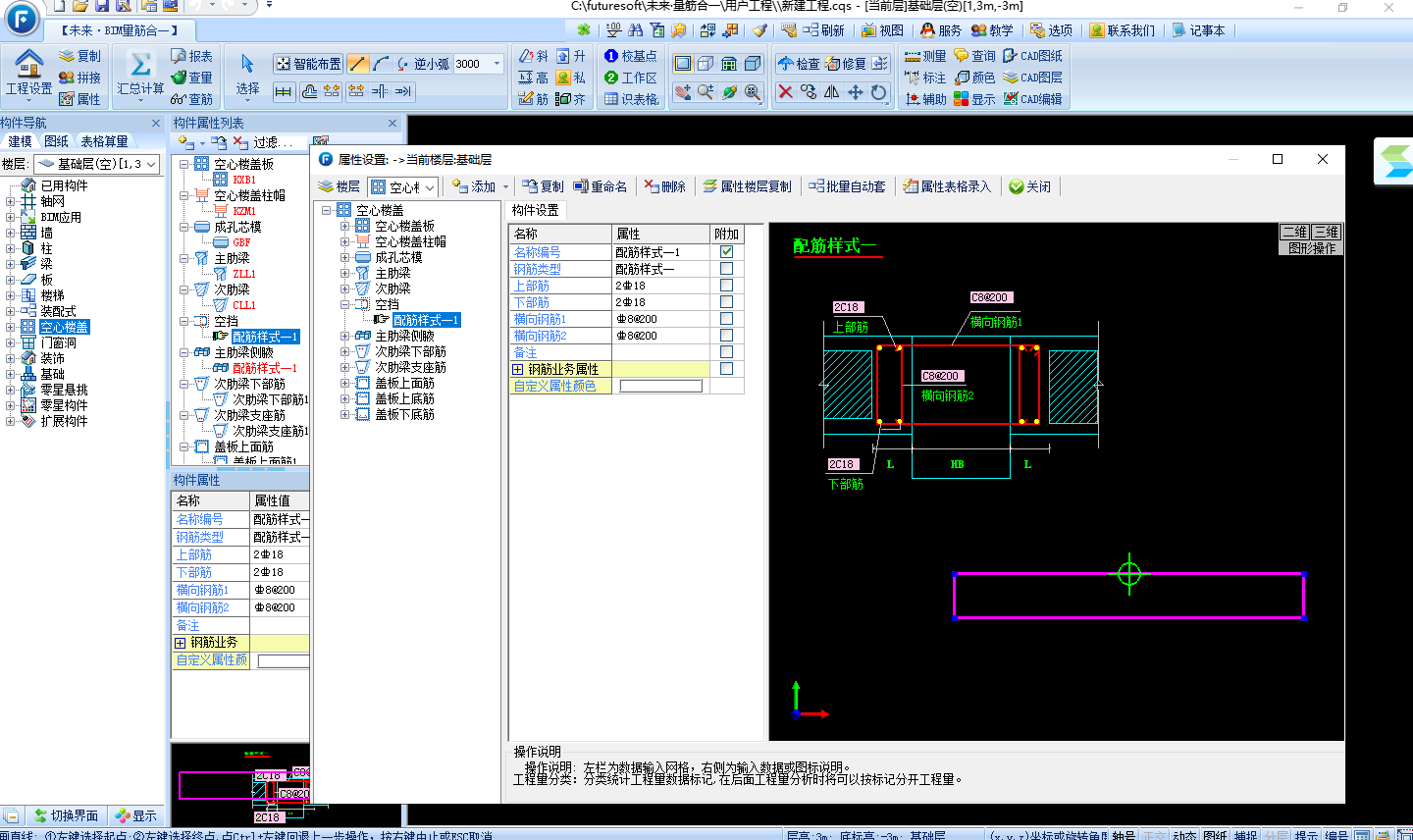Toggle 附加 checkbox for 横向钢筋2 row
1413x840 pixels.
coord(726,336)
